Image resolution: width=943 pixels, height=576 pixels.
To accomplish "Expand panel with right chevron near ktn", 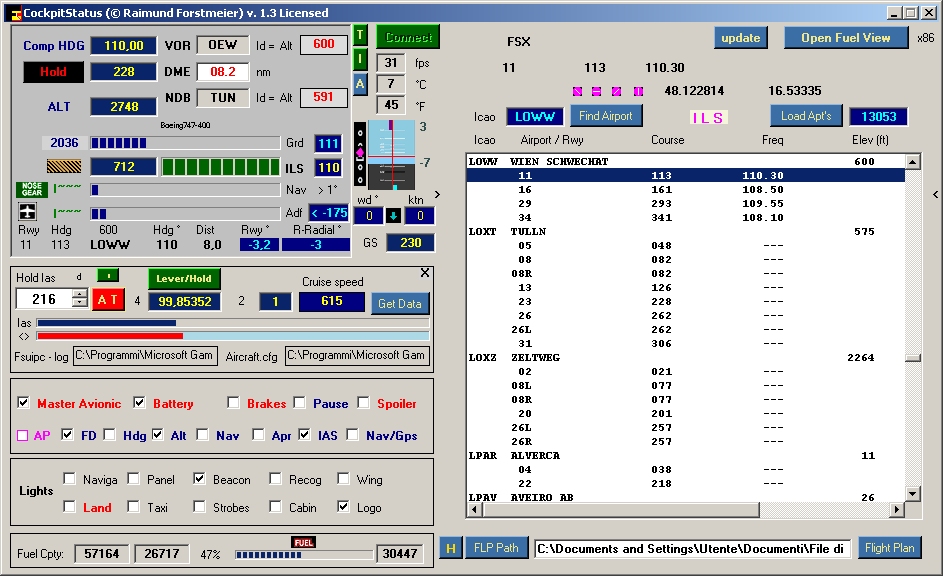I will 437,194.
